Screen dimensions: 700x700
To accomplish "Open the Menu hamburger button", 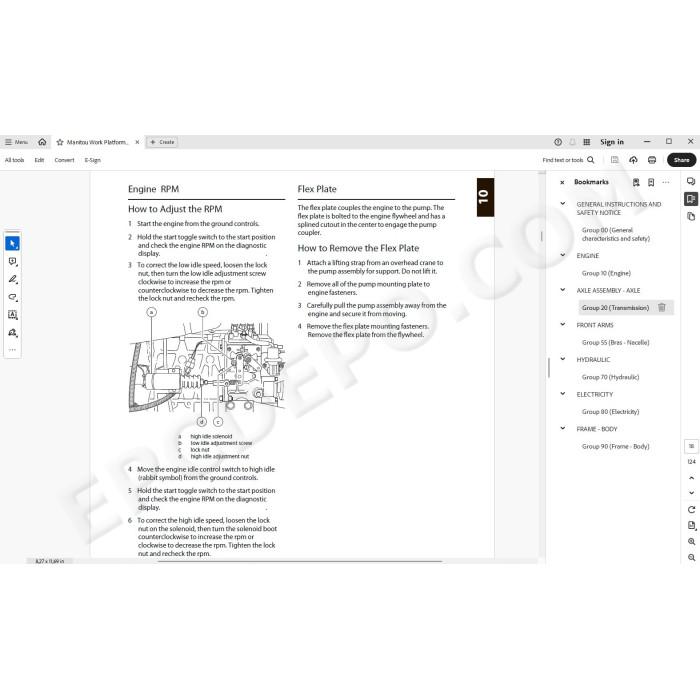I will (16, 142).
